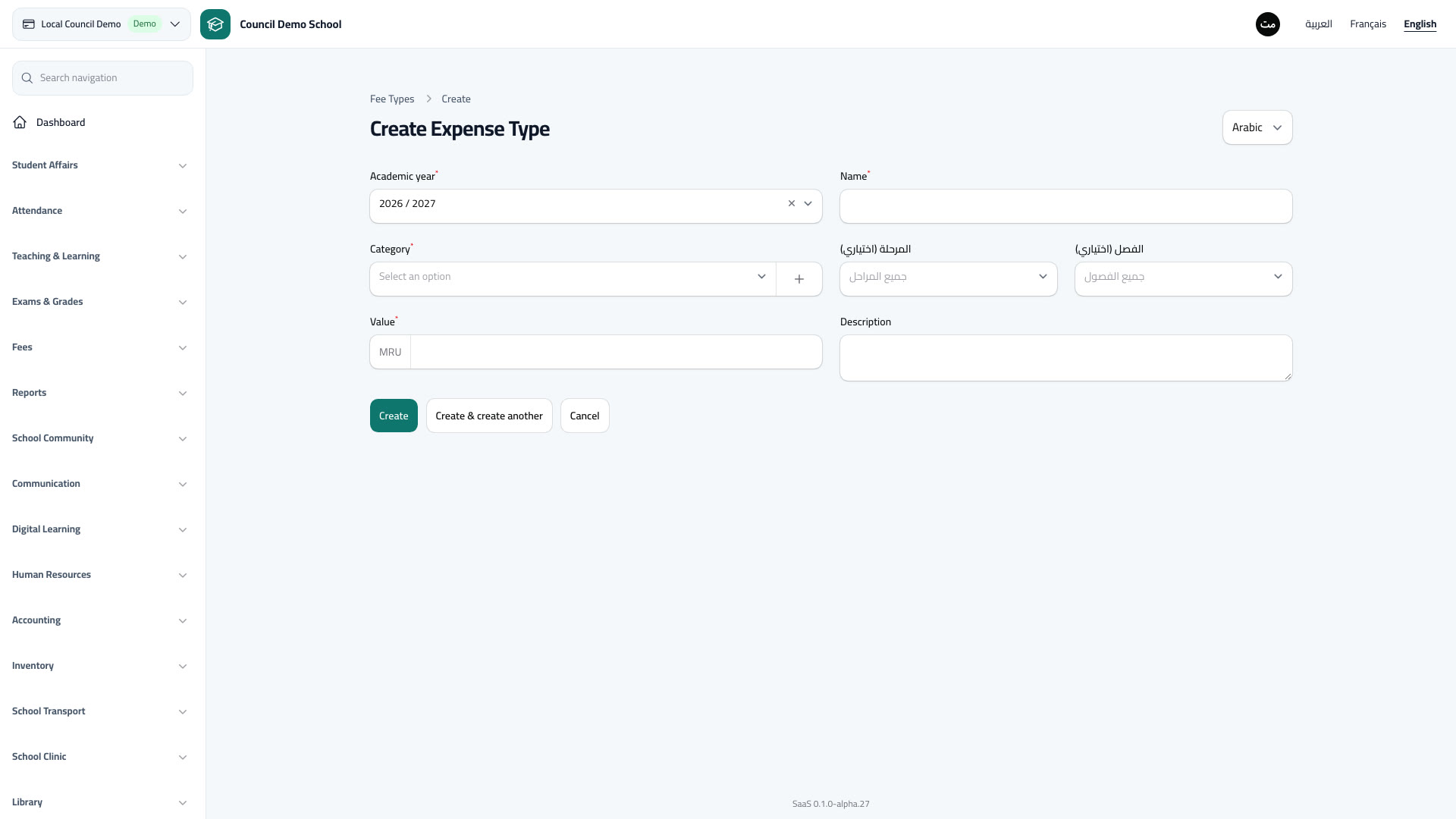The width and height of the screenshot is (1456, 819).
Task: Focus the Name input field
Action: (1066, 206)
